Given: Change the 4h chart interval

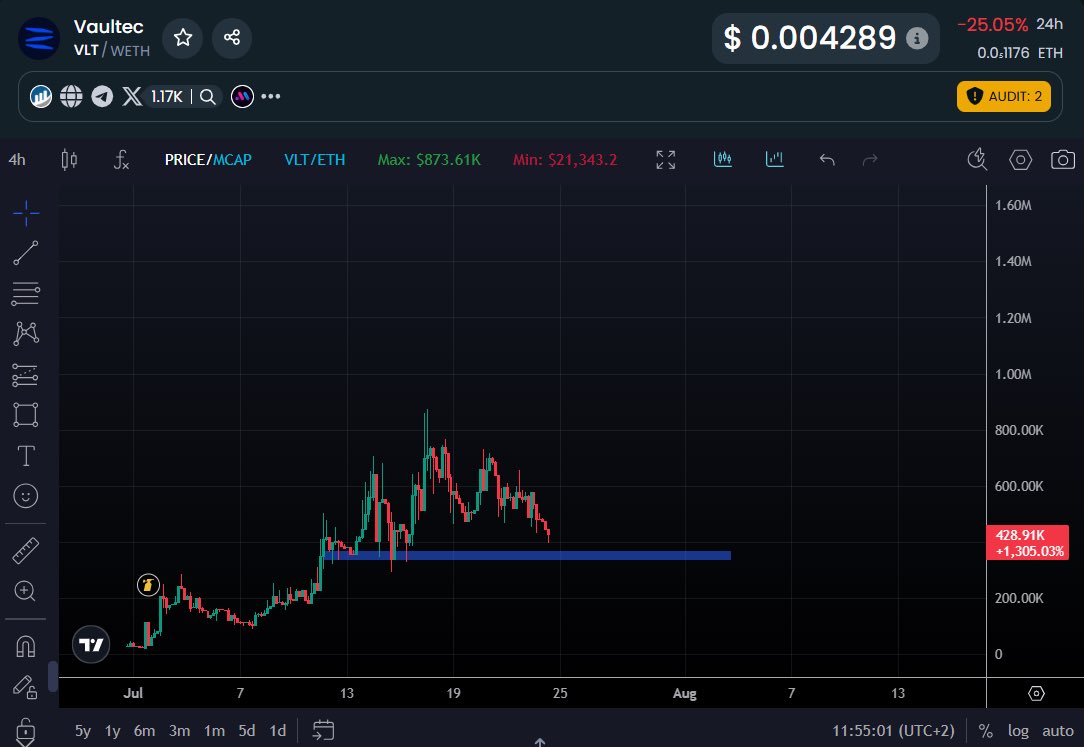Looking at the screenshot, I should pyautogui.click(x=17, y=160).
